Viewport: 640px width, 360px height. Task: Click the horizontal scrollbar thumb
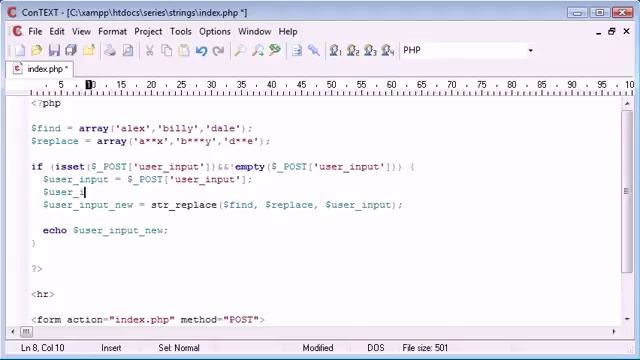pyautogui.click(x=26, y=332)
